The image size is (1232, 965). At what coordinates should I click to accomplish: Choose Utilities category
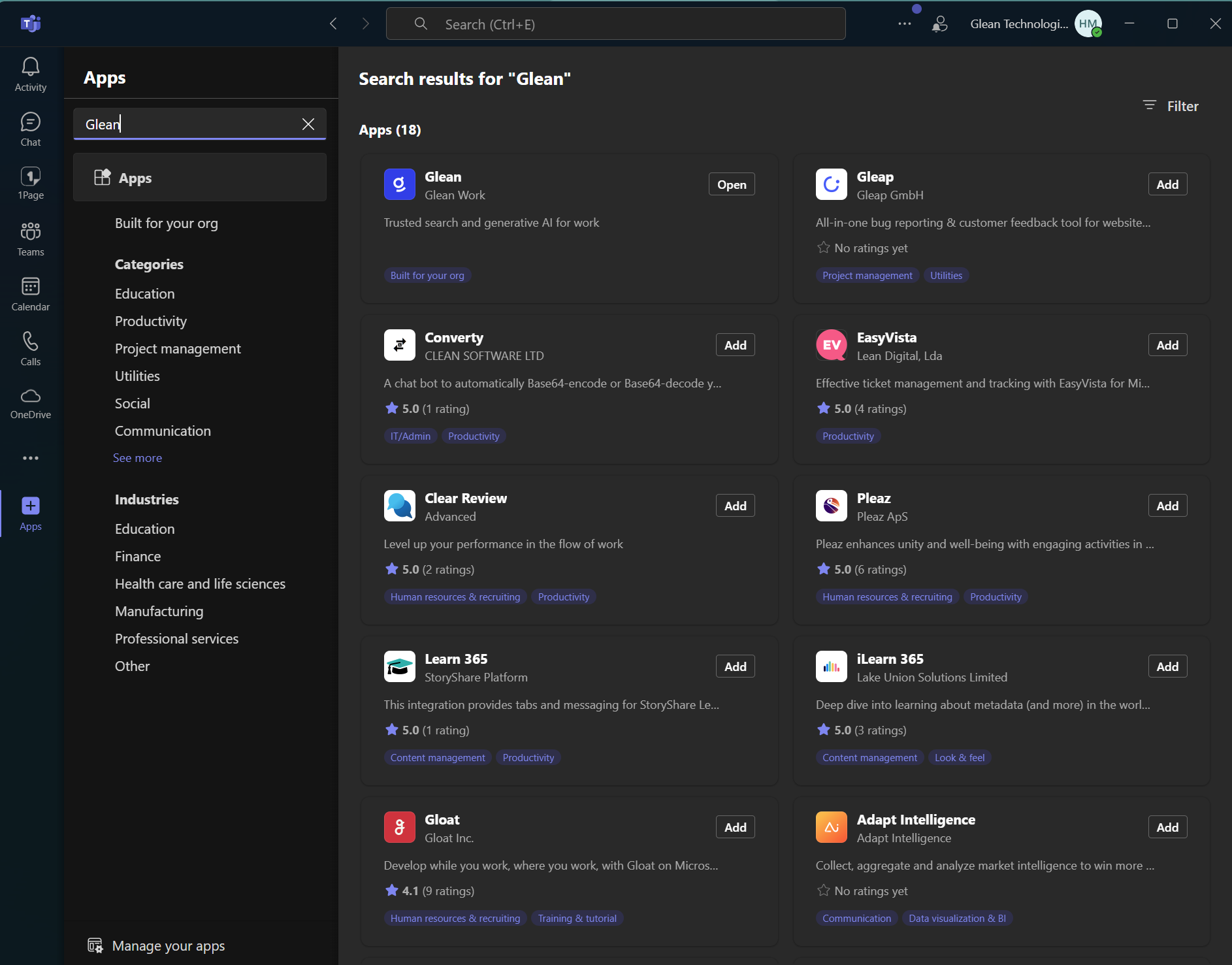[137, 376]
